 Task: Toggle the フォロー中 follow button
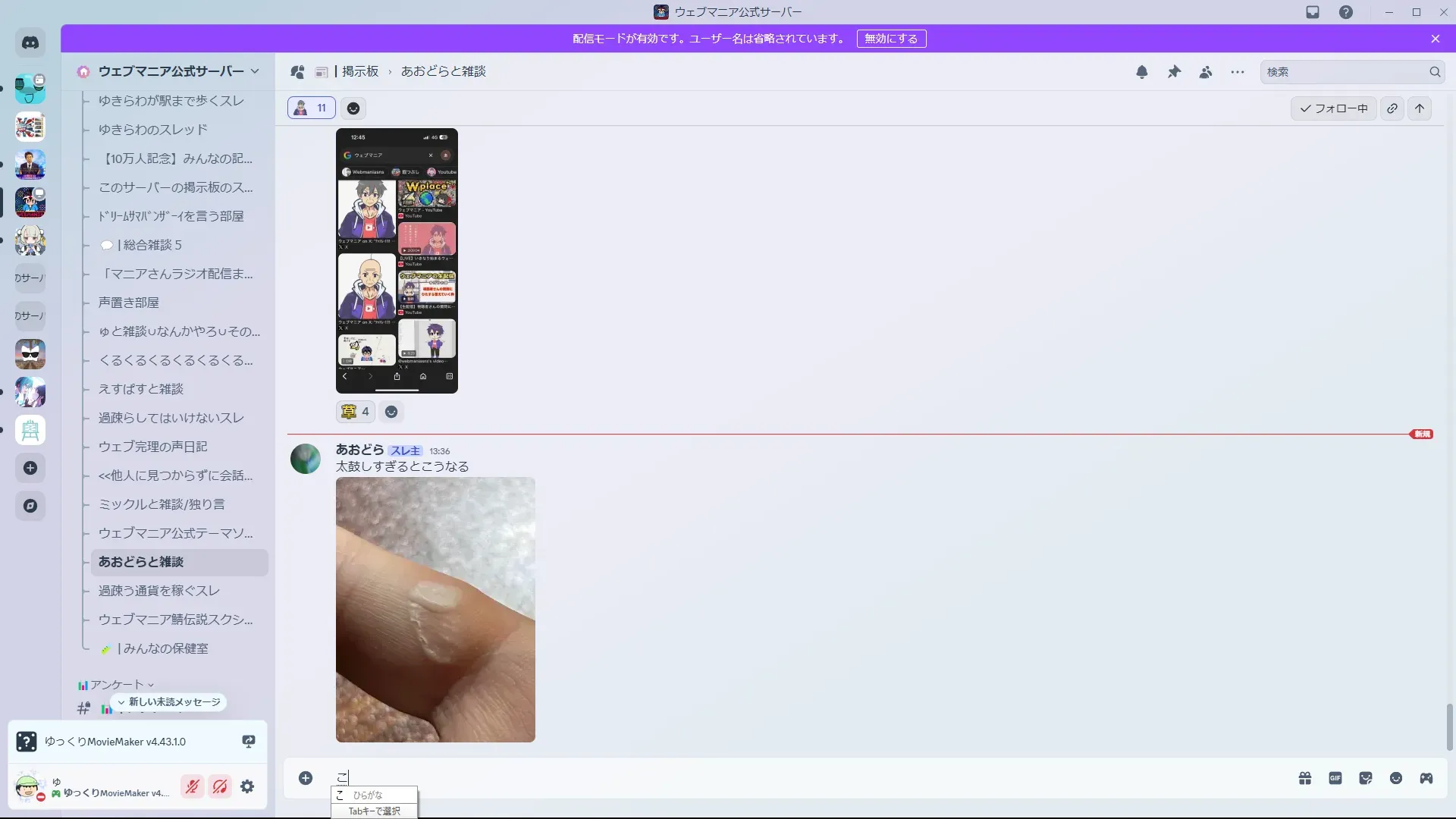coord(1333,108)
